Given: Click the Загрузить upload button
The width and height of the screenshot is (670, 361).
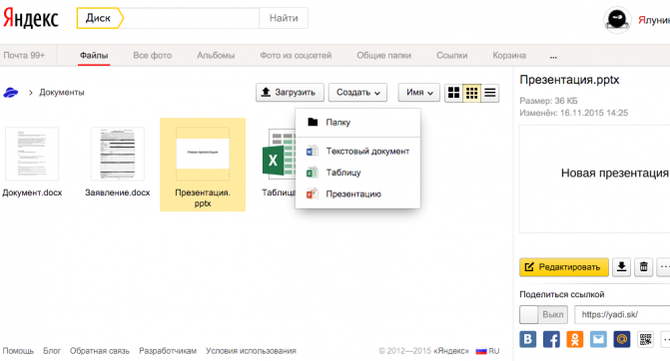Looking at the screenshot, I should pyautogui.click(x=290, y=92).
